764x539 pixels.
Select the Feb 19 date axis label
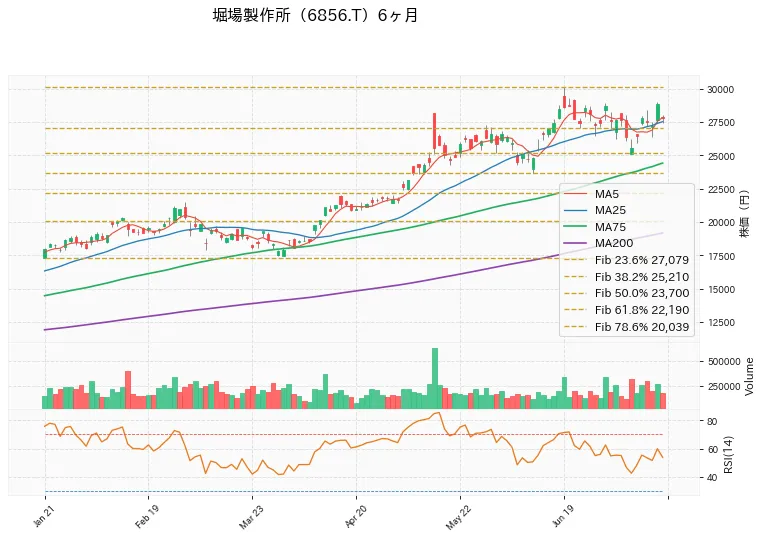pyautogui.click(x=146, y=517)
